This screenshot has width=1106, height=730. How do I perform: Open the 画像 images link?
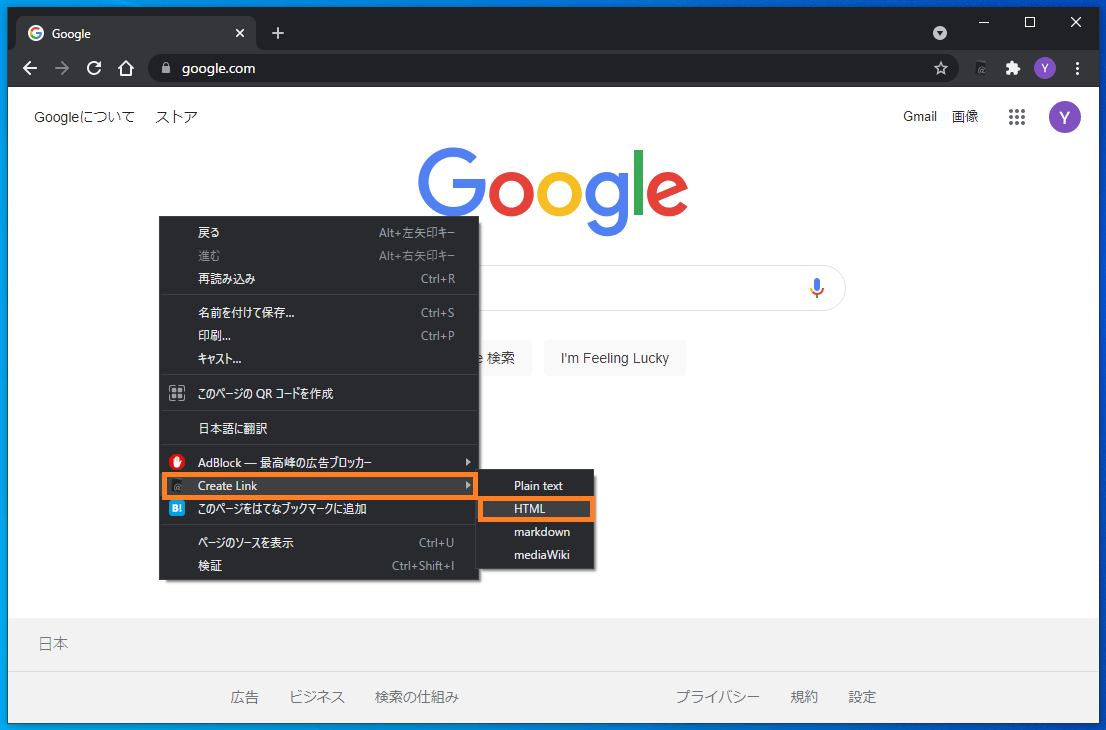point(965,116)
